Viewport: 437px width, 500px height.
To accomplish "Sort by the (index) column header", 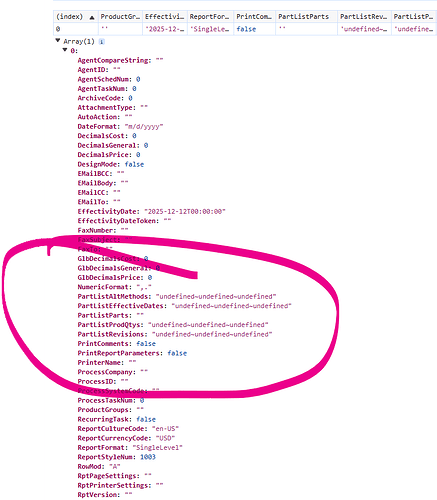I will coord(75,17).
